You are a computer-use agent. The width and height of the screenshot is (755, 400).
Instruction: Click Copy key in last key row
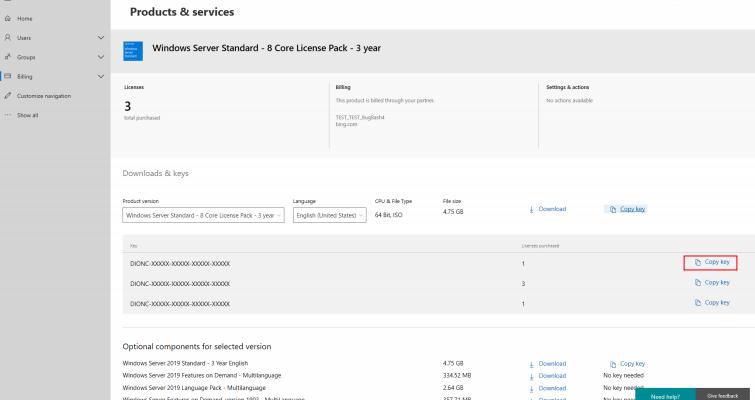coord(717,302)
